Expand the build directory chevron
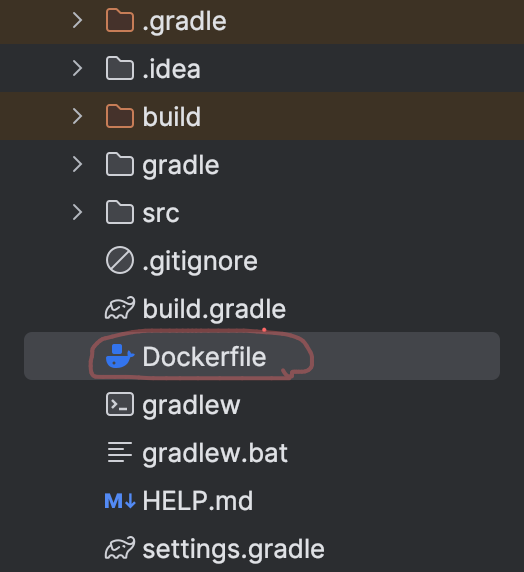Image resolution: width=524 pixels, height=572 pixels. 77,116
